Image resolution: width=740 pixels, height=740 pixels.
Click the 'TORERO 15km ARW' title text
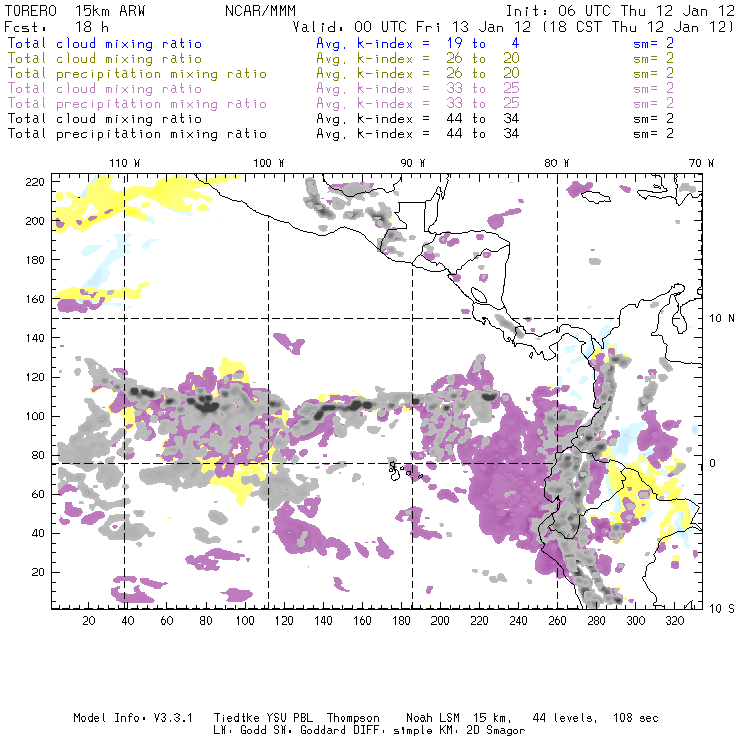75,11
